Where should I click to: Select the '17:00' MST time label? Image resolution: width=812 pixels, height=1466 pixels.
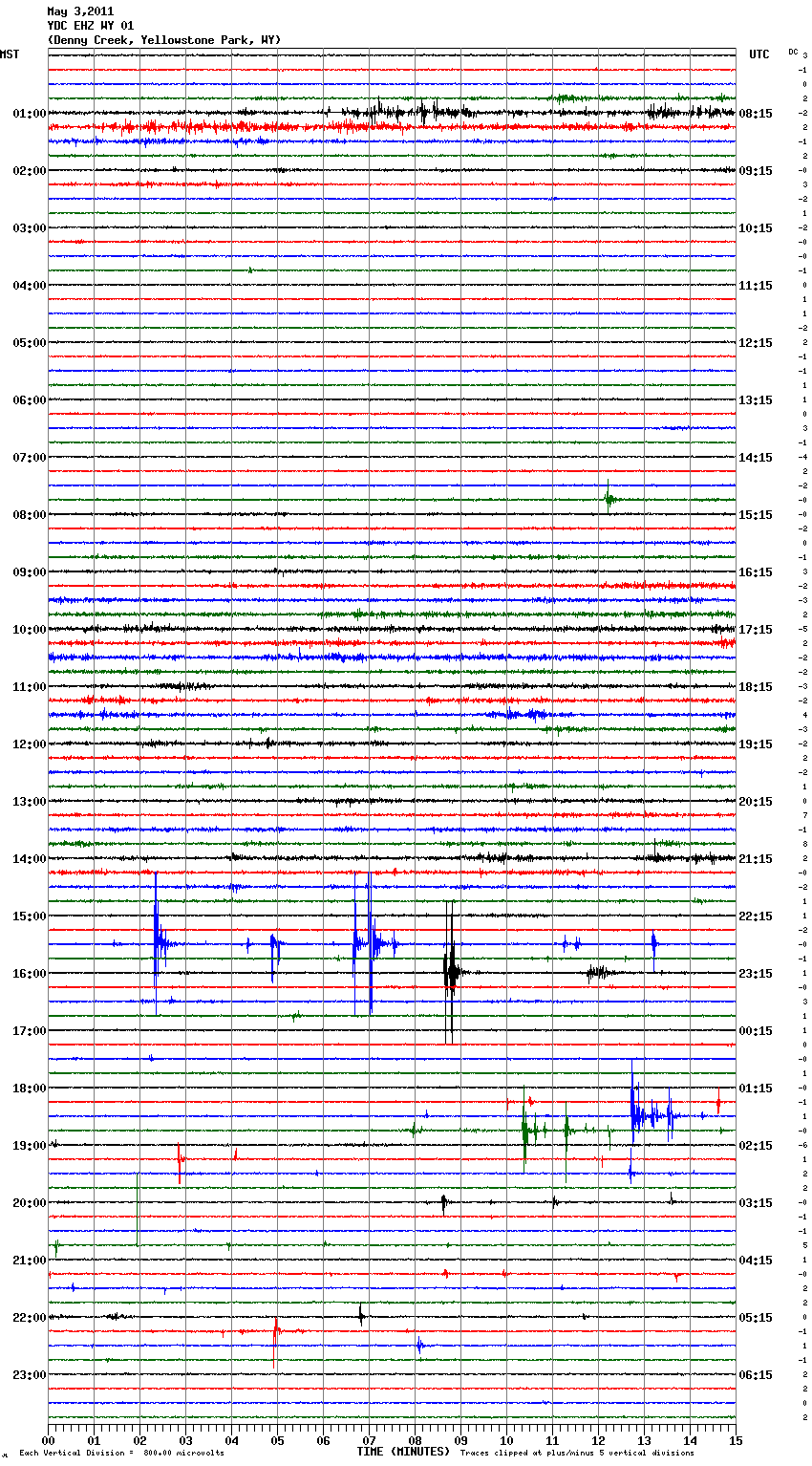coord(30,1031)
